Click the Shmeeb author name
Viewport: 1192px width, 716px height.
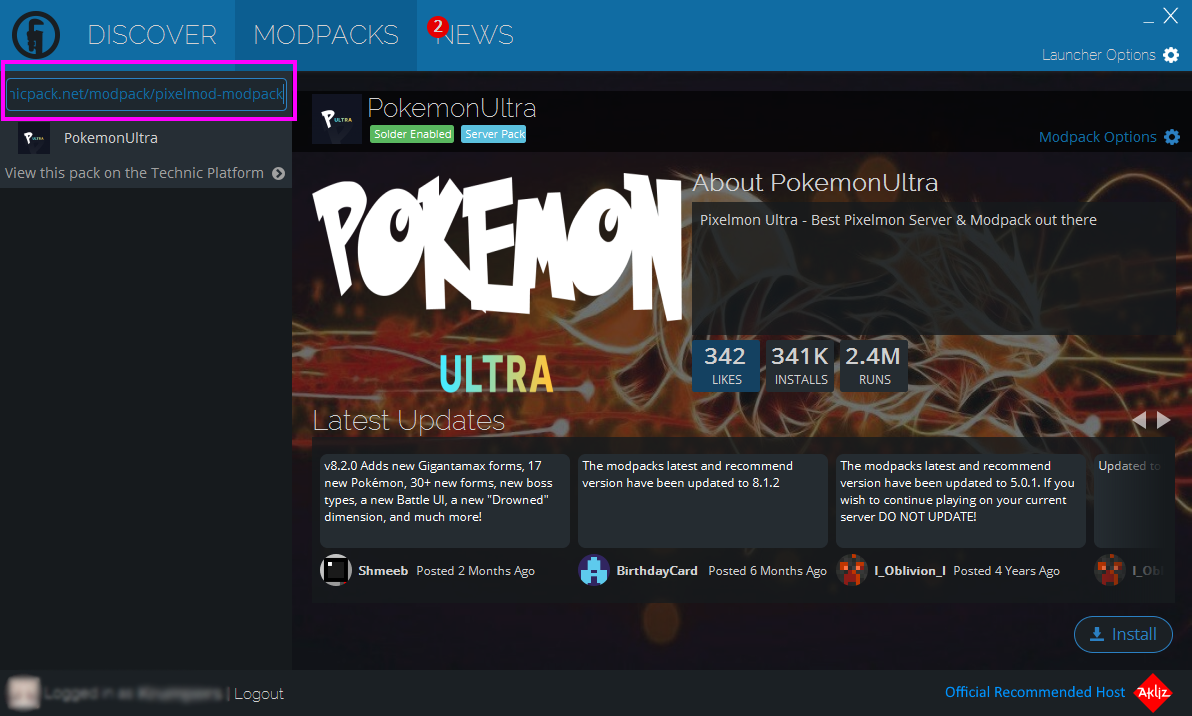coord(383,571)
